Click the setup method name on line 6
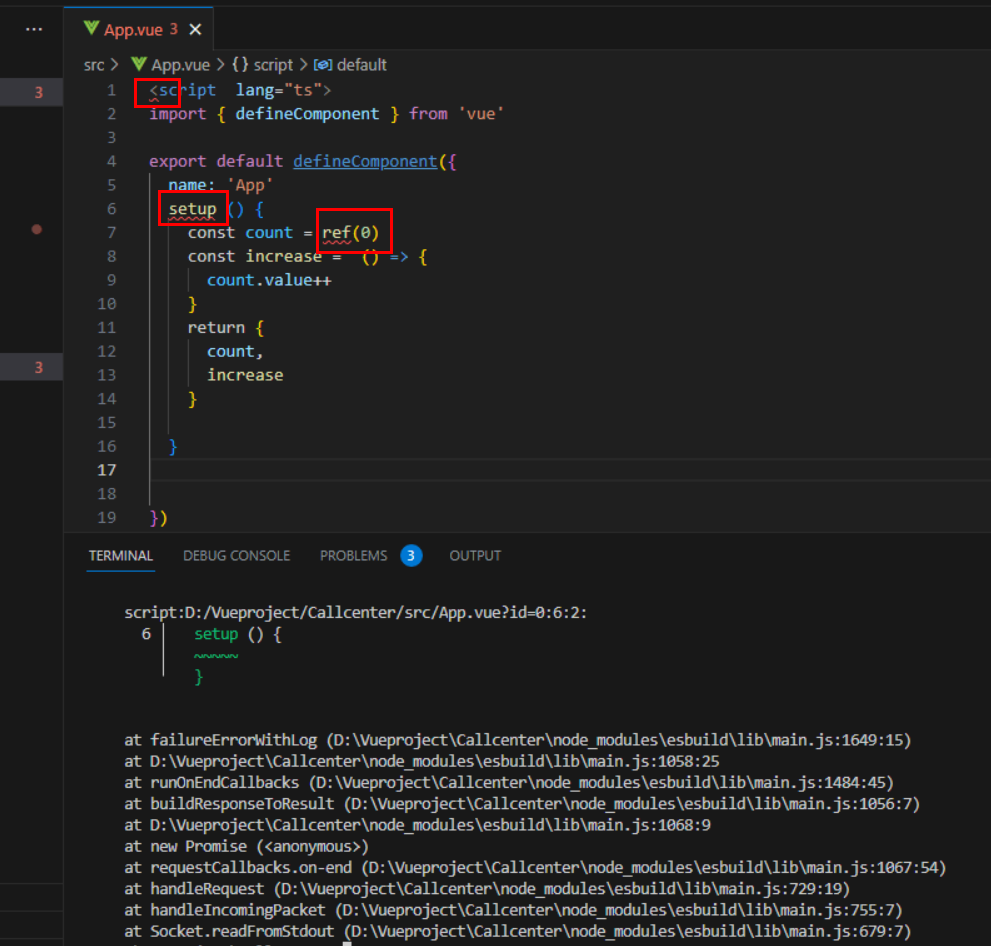Viewport: 991px width, 946px height. (x=192, y=209)
